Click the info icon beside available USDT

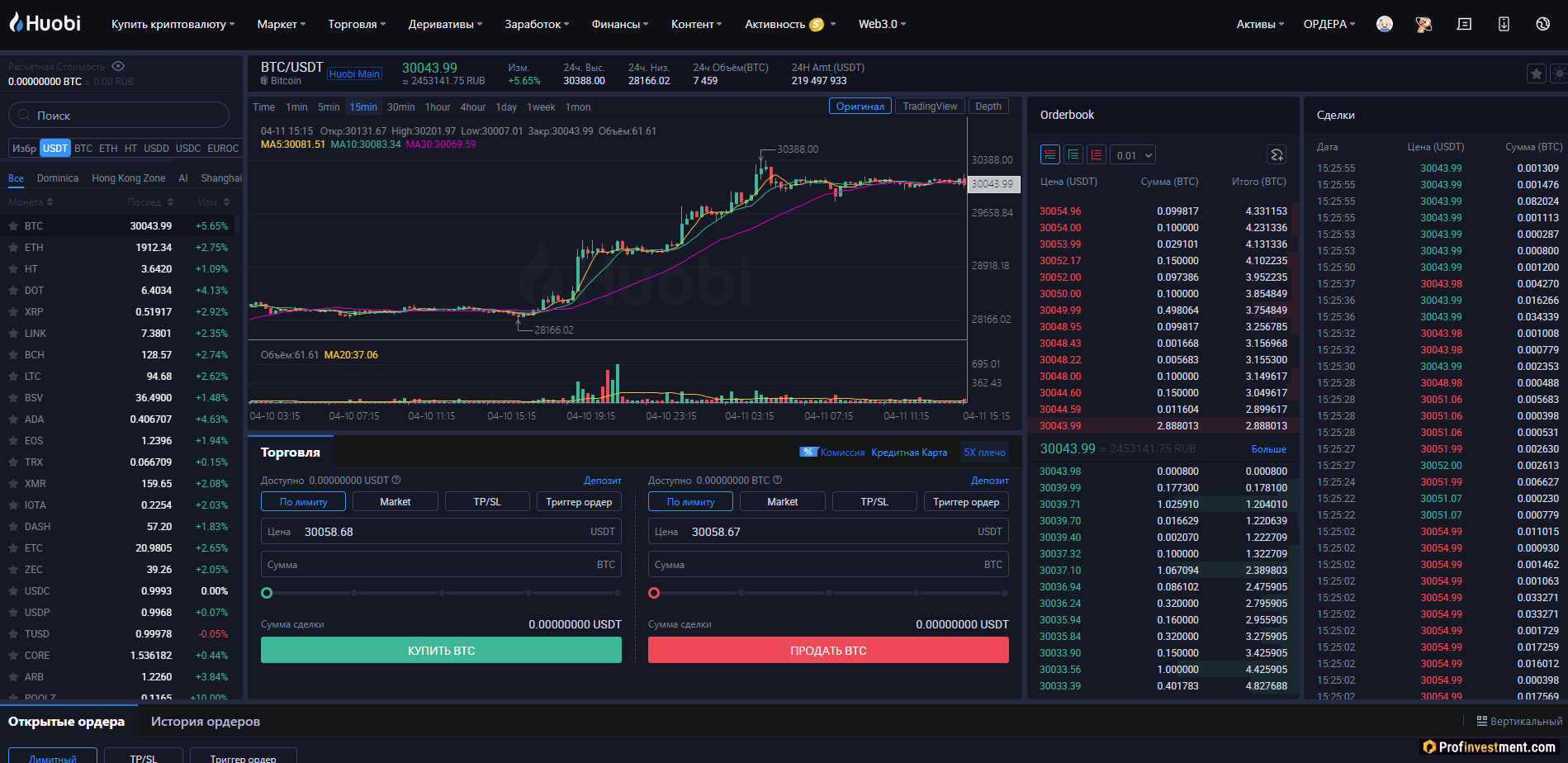coord(396,480)
